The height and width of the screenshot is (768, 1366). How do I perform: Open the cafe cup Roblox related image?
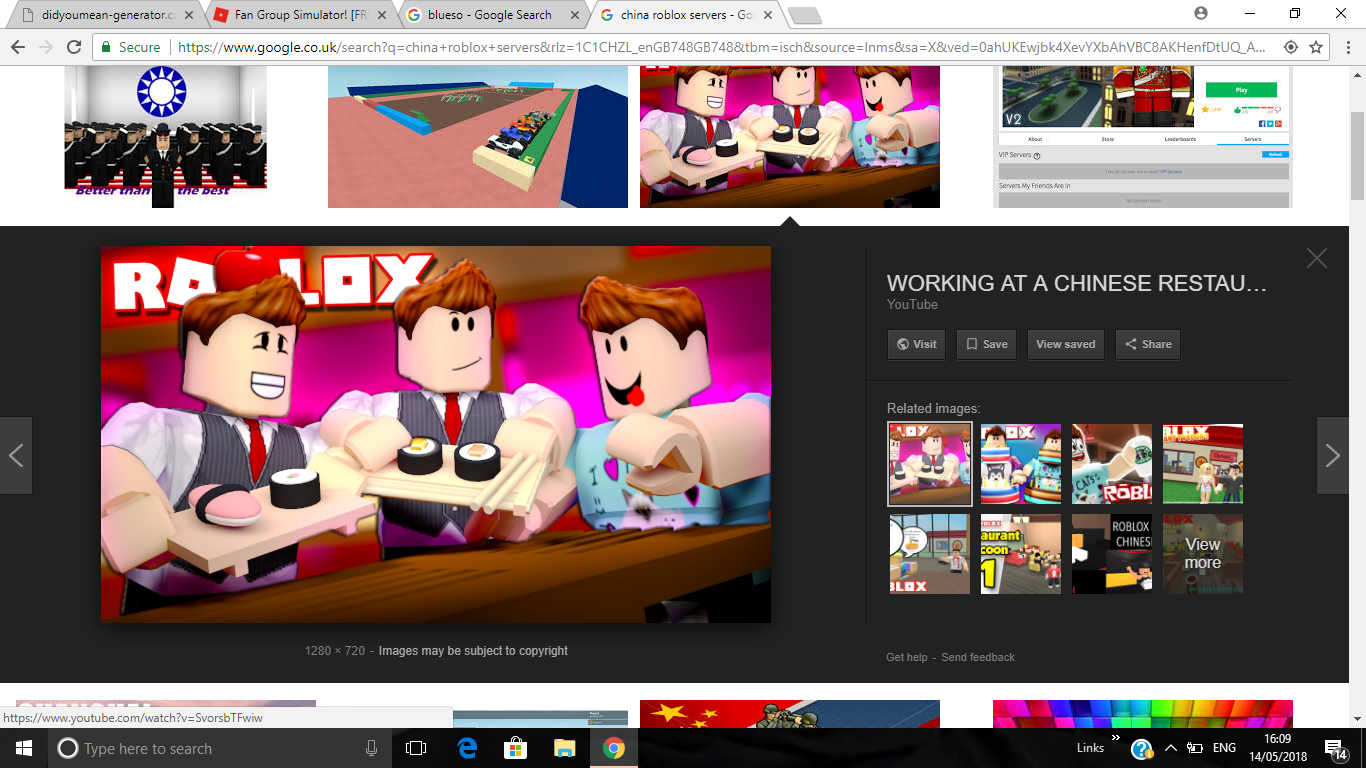point(1112,464)
